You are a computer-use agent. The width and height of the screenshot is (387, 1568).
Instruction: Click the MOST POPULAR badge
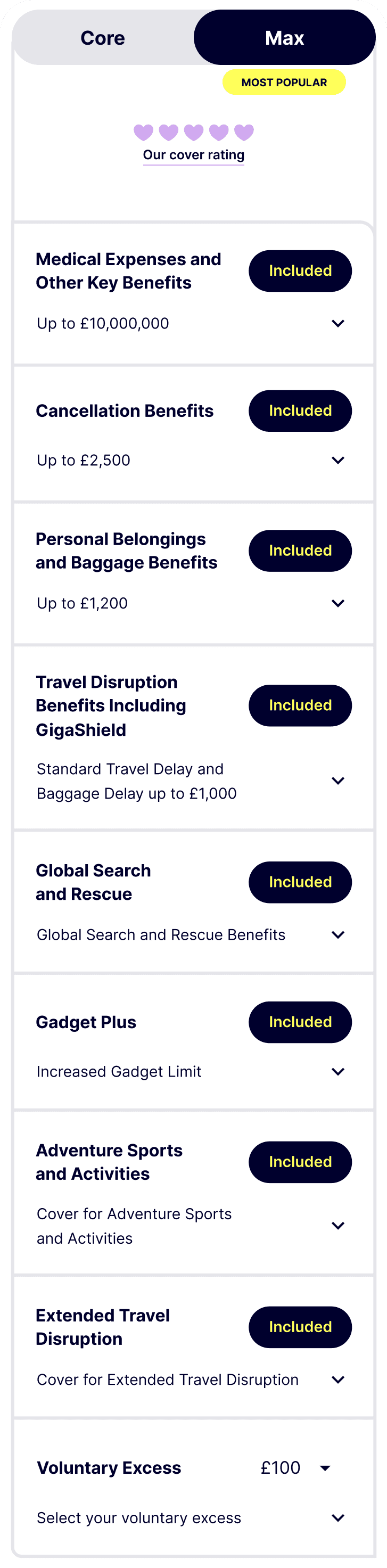point(284,81)
